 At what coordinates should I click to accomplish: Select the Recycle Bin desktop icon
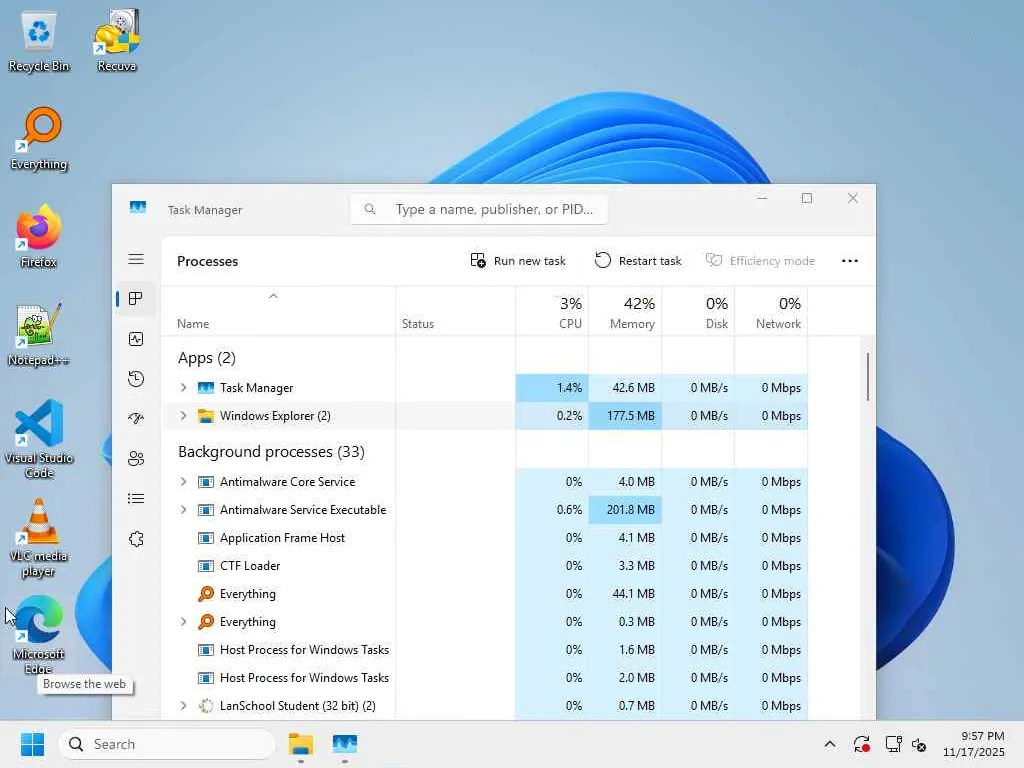(x=39, y=41)
